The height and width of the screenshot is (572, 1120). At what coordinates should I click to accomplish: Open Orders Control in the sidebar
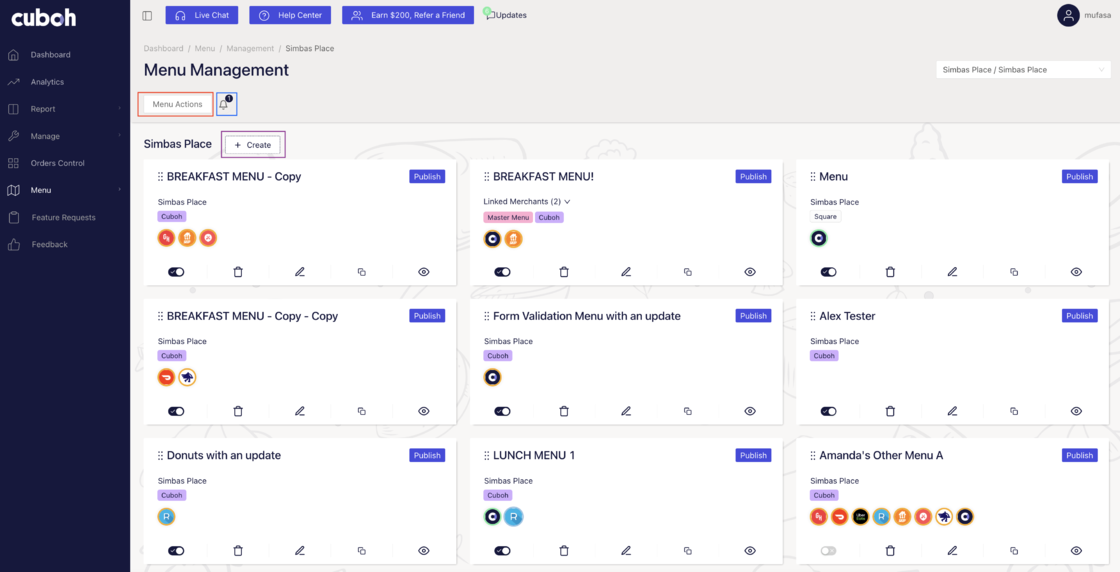coord(57,163)
